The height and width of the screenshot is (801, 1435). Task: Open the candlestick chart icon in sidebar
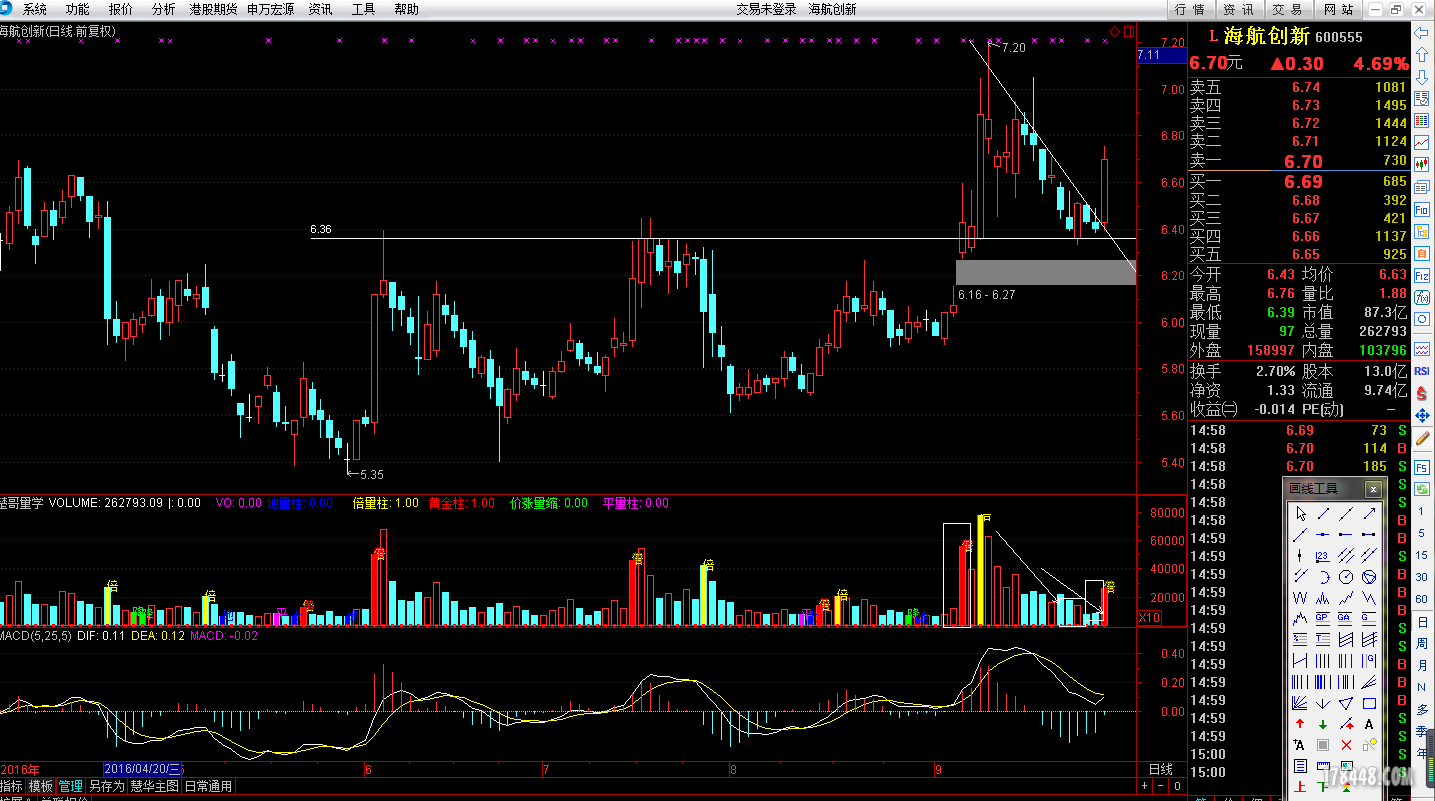tap(1422, 165)
